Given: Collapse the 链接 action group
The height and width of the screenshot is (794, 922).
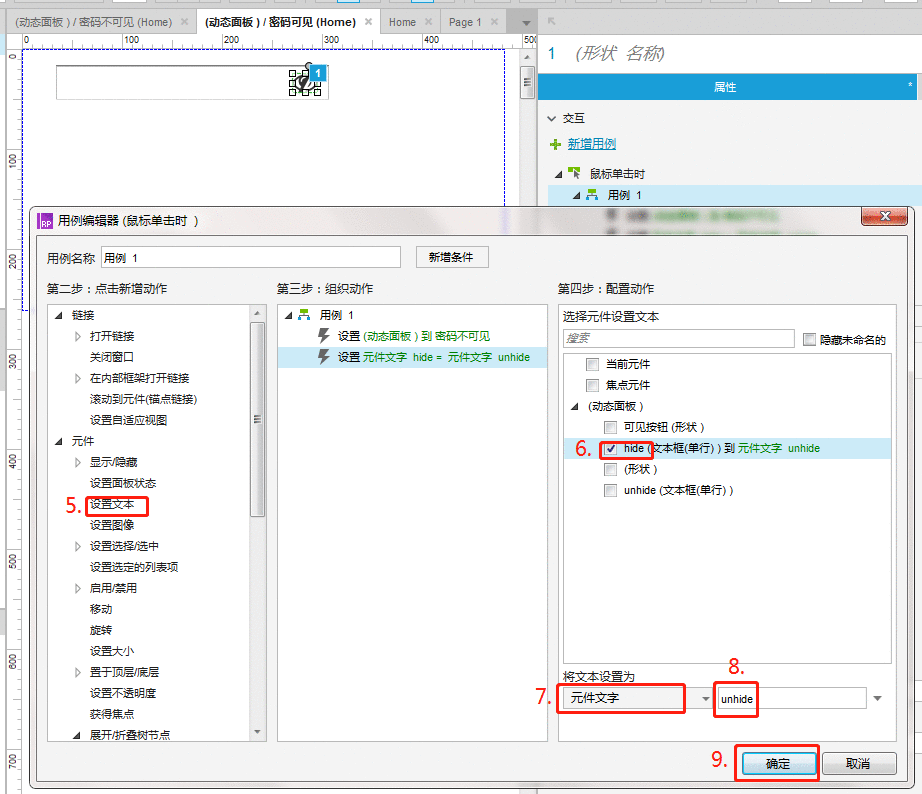Looking at the screenshot, I should click(59, 316).
